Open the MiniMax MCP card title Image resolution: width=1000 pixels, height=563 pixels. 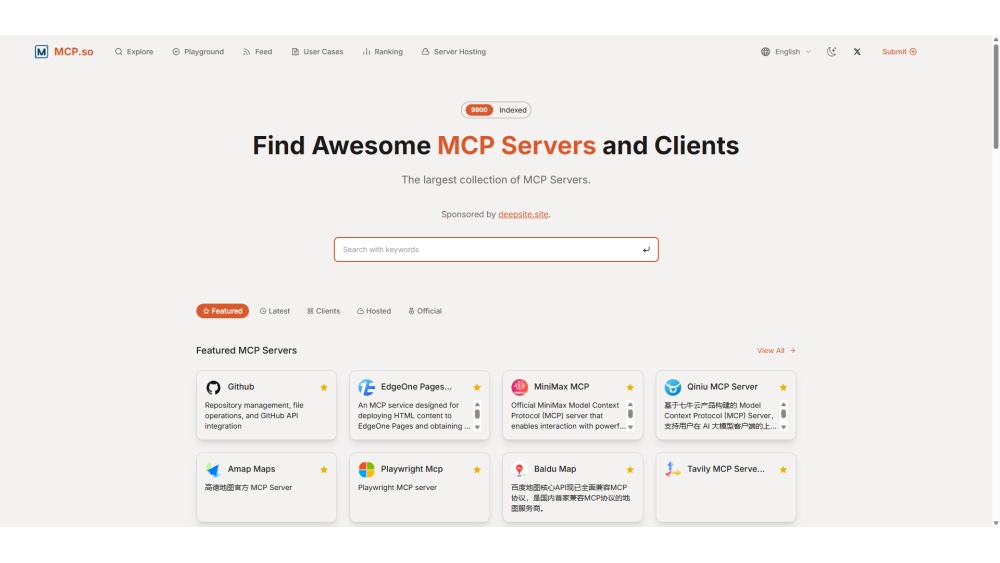coord(561,386)
